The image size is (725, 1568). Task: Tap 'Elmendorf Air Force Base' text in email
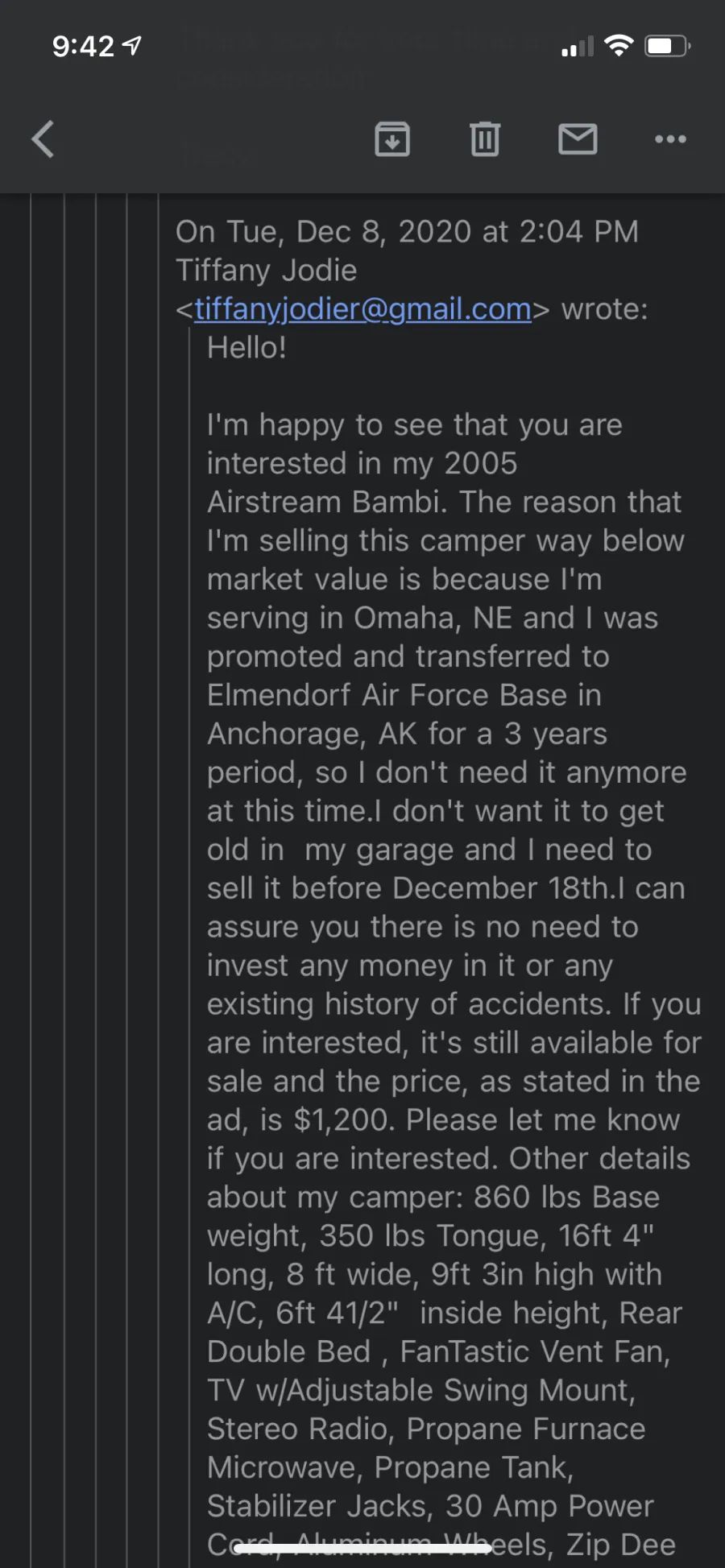387,695
